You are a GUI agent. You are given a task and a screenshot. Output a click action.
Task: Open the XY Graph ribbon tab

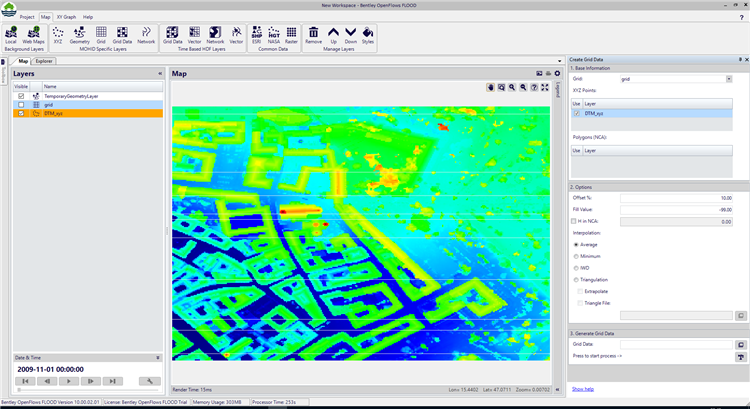pyautogui.click(x=66, y=17)
